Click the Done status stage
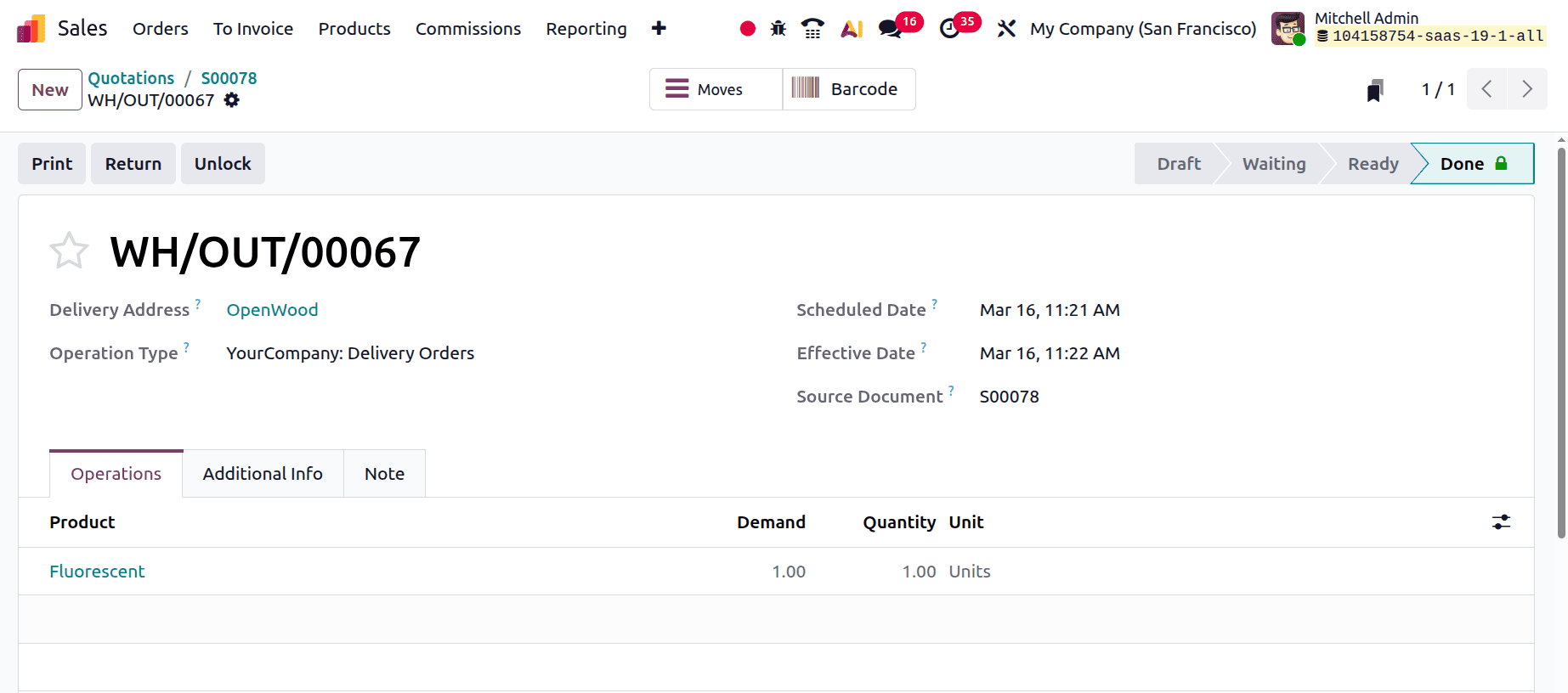Screen dimensions: 1568x693 1474,164
